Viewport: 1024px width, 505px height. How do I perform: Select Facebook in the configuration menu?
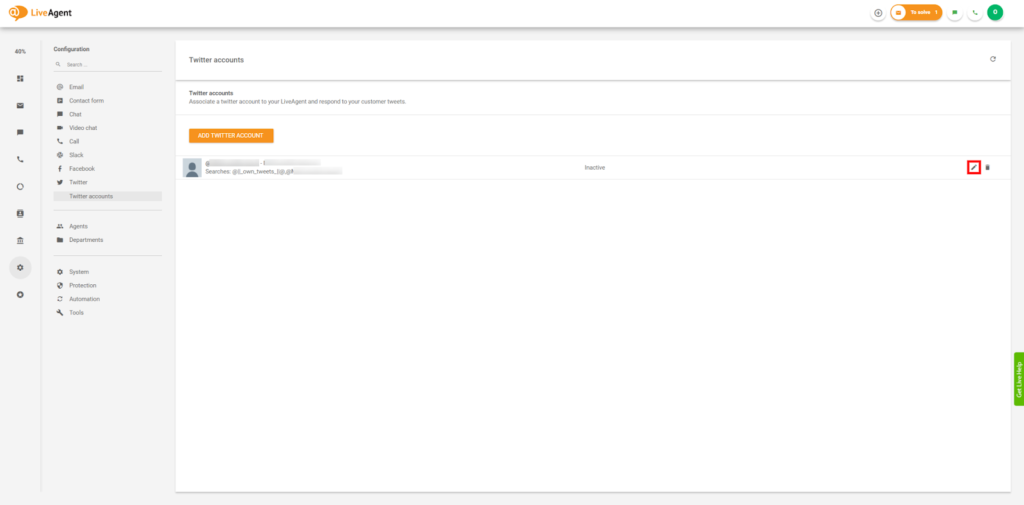[x=81, y=169]
